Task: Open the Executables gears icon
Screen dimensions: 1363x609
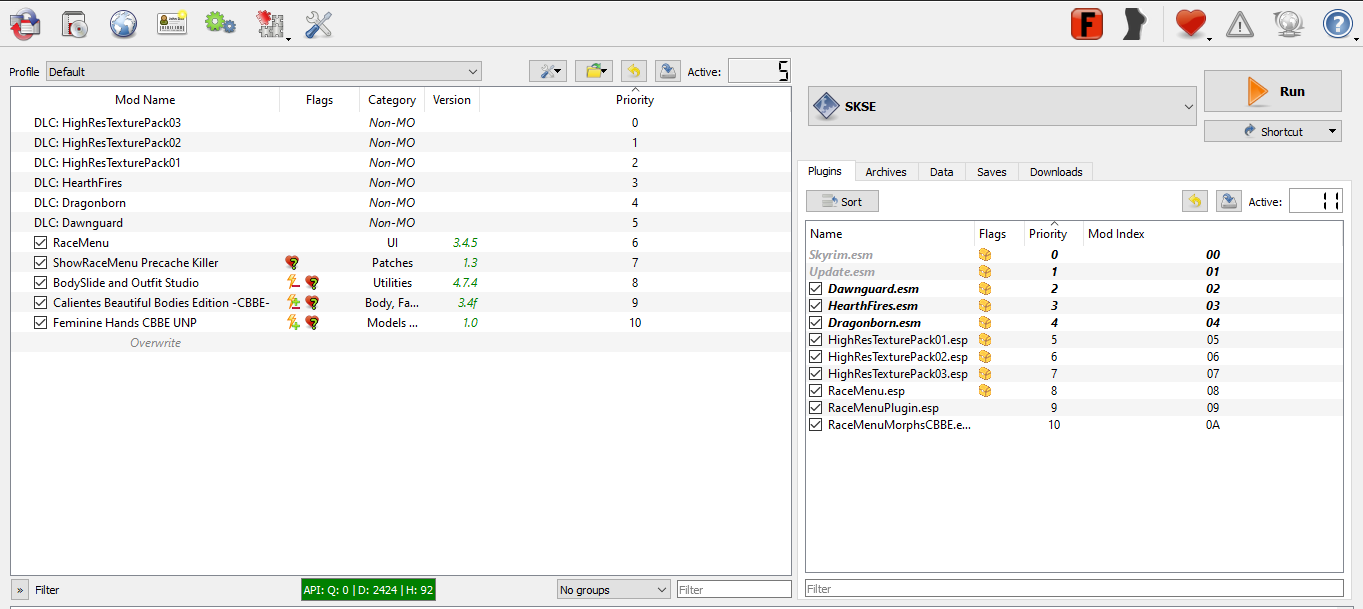Action: 220,24
